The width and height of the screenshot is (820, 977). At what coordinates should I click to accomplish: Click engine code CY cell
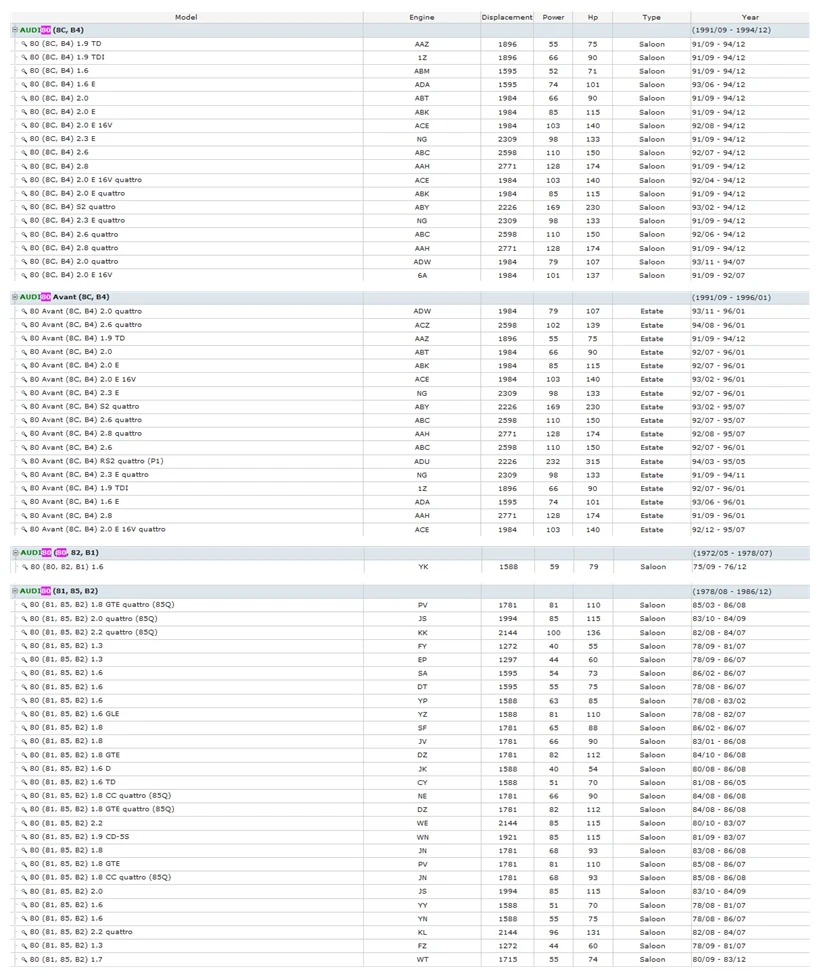point(422,783)
